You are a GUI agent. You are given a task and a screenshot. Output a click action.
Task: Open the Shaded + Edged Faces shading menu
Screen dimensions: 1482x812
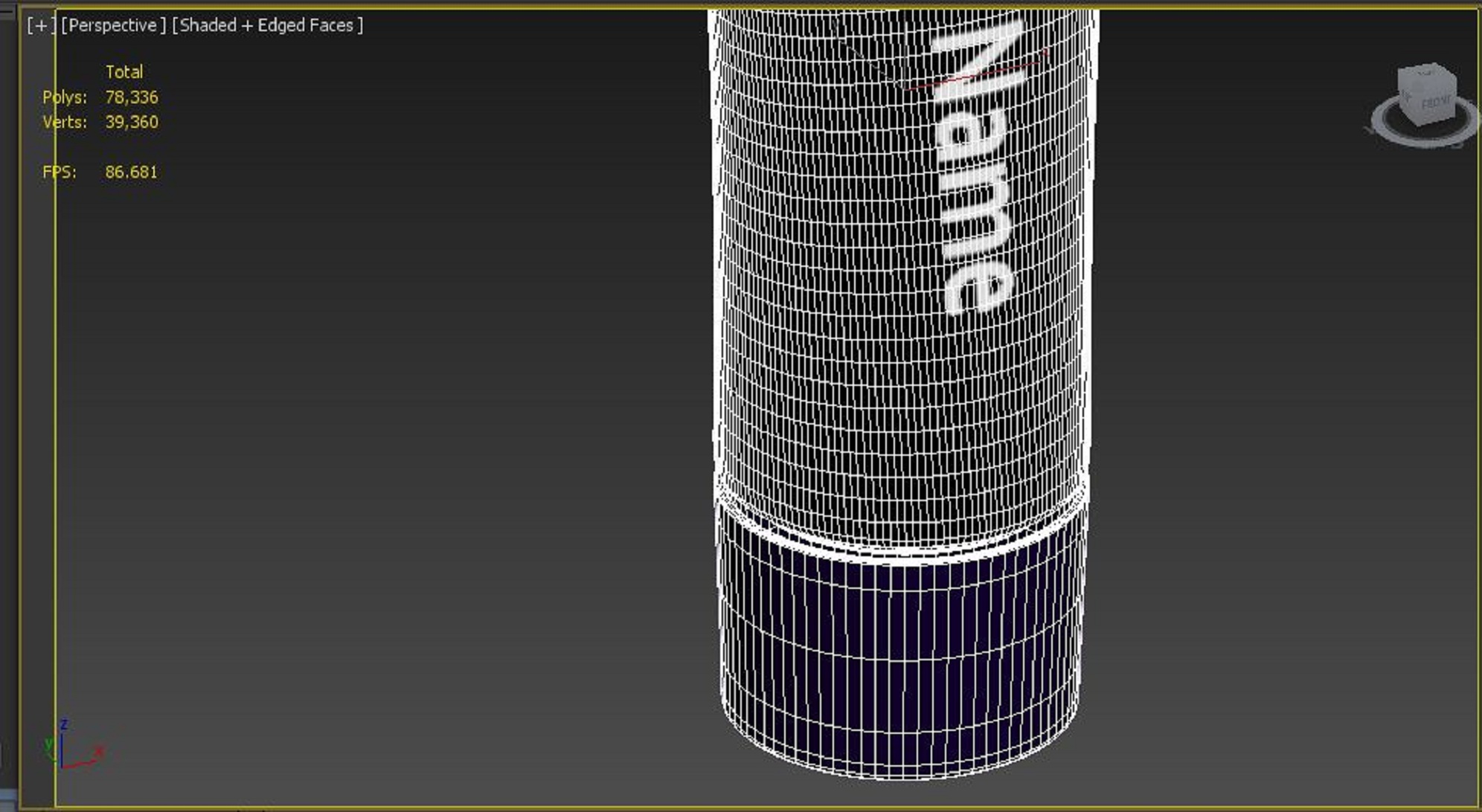click(x=268, y=25)
